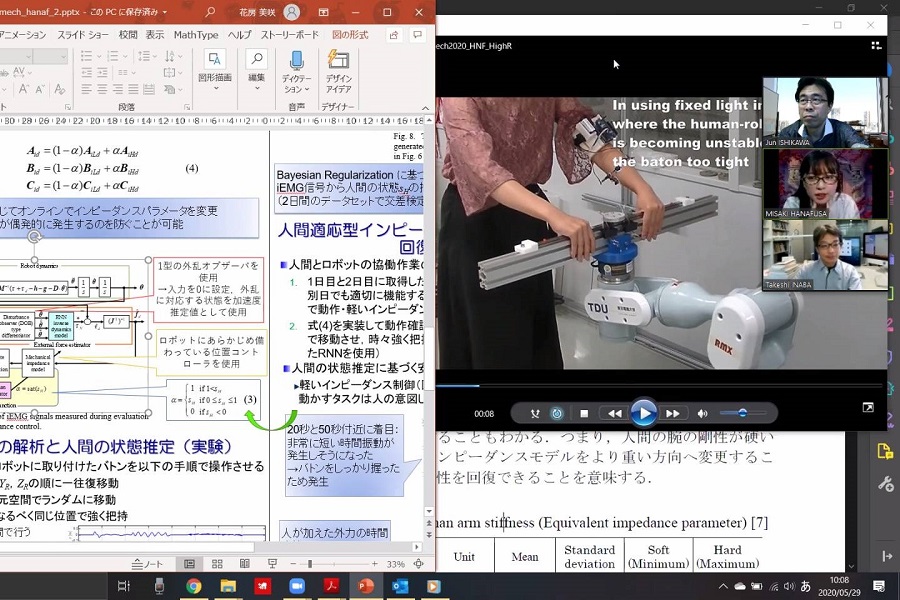The image size is (900, 600).
Task: Switch to the Review tab
Action: point(128,35)
